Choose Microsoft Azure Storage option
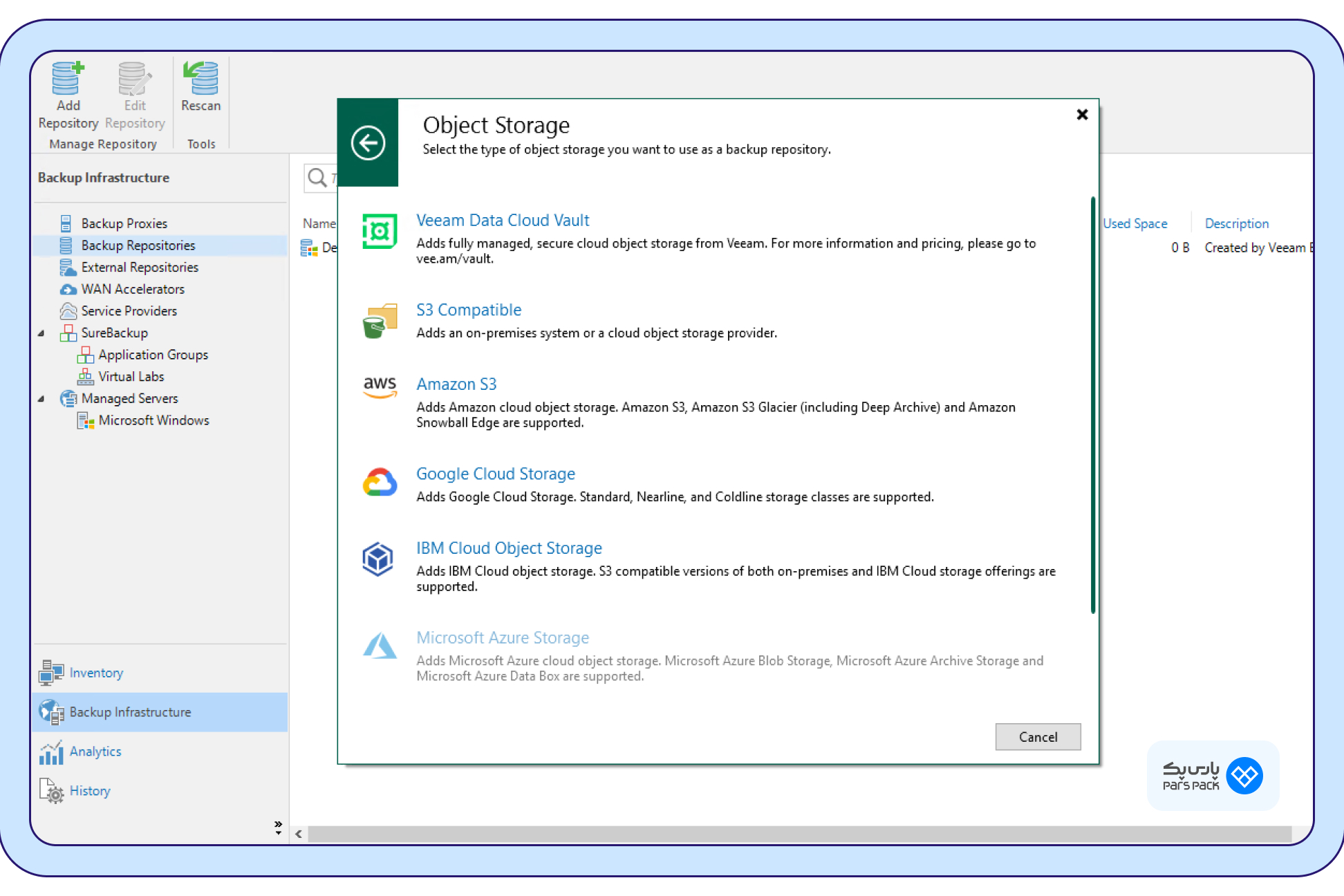1344x896 pixels. click(503, 637)
